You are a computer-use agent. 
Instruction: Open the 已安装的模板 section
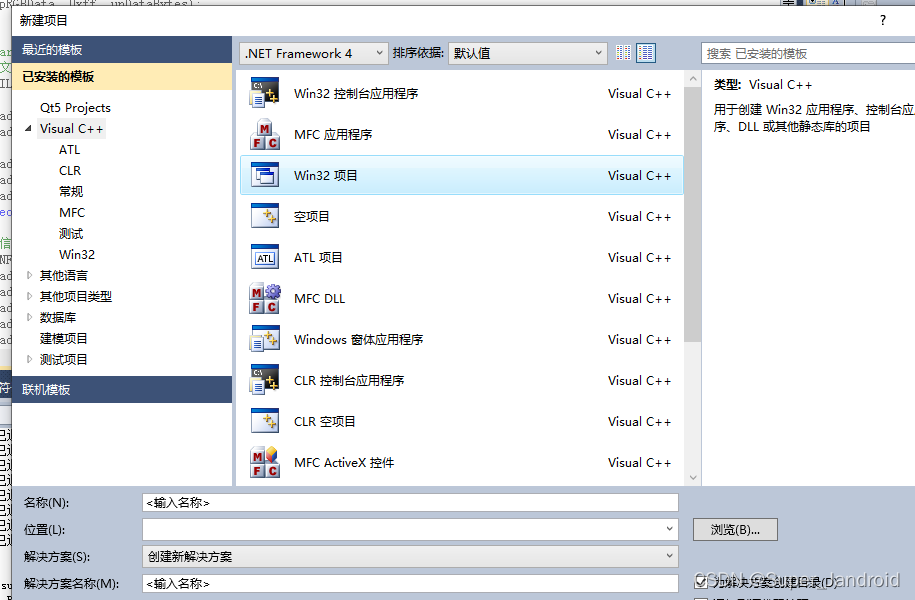pos(122,76)
